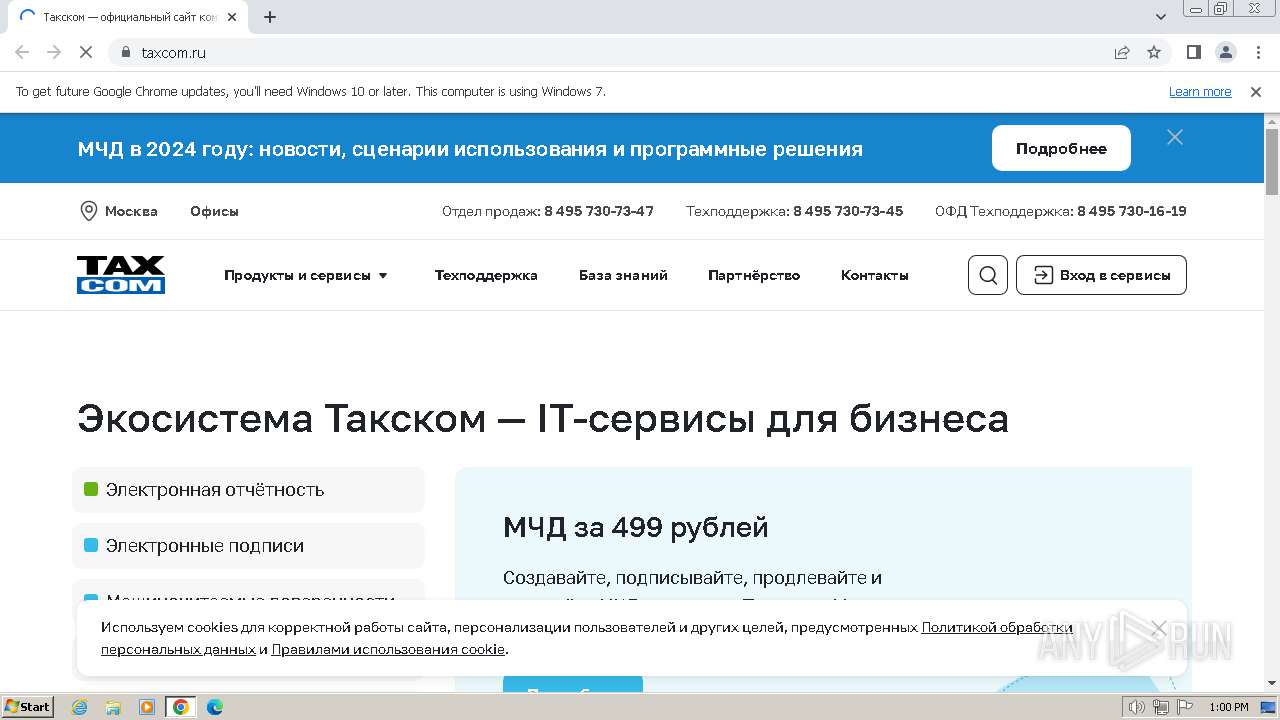Viewport: 1280px width, 720px height.
Task: Call sales number 8 495 730-73-47
Action: 598,211
